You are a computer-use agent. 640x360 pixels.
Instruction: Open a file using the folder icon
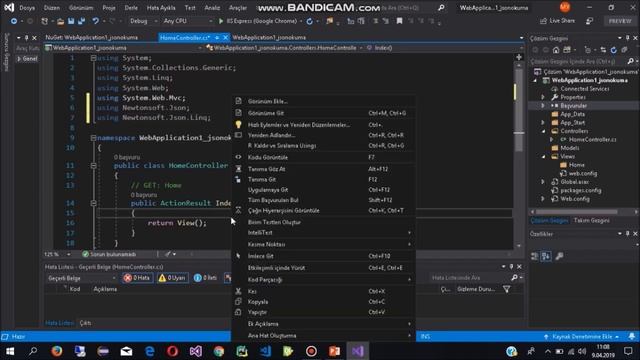pos(60,21)
